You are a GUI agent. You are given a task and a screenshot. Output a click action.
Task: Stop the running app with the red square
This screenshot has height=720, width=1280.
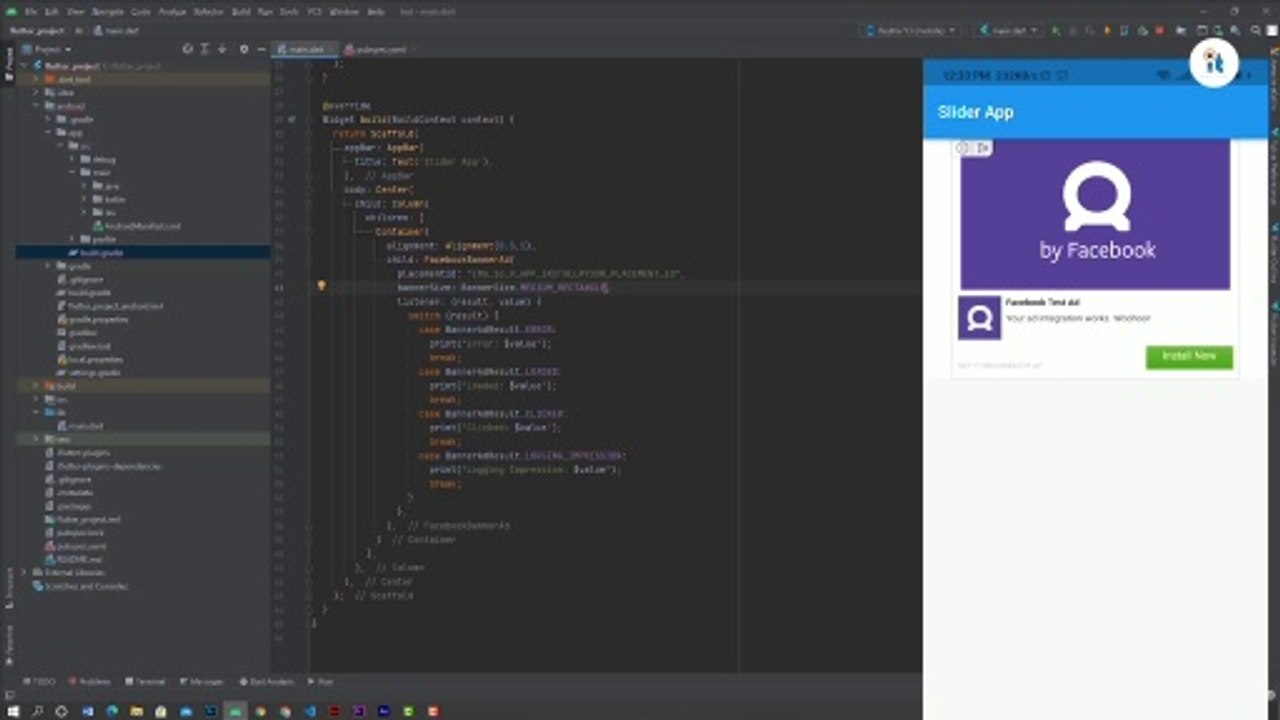pyautogui.click(x=1160, y=31)
